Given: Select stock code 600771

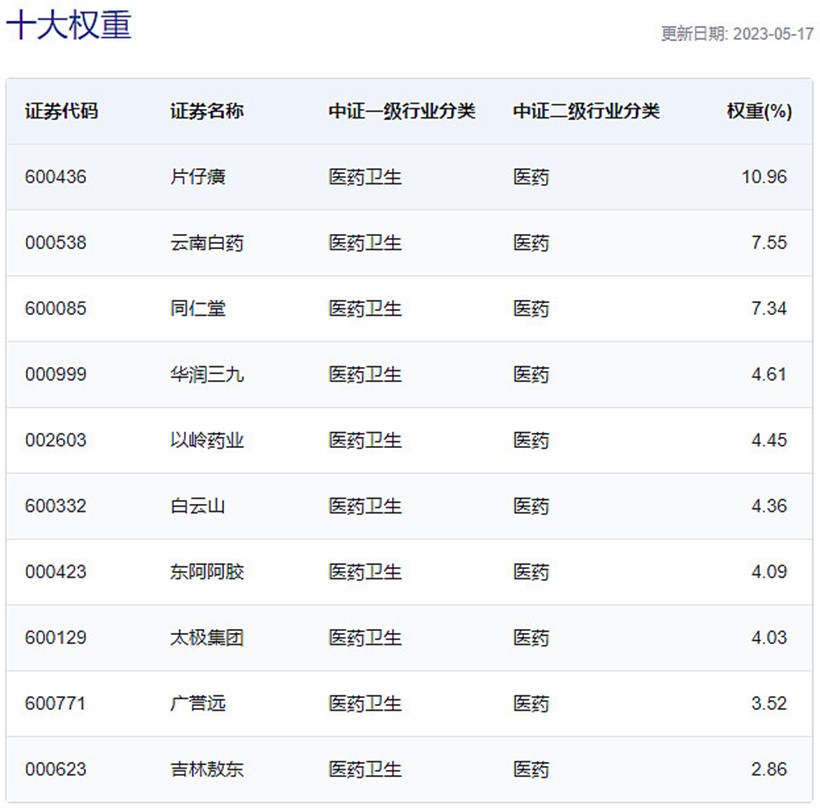Looking at the screenshot, I should coord(55,704).
